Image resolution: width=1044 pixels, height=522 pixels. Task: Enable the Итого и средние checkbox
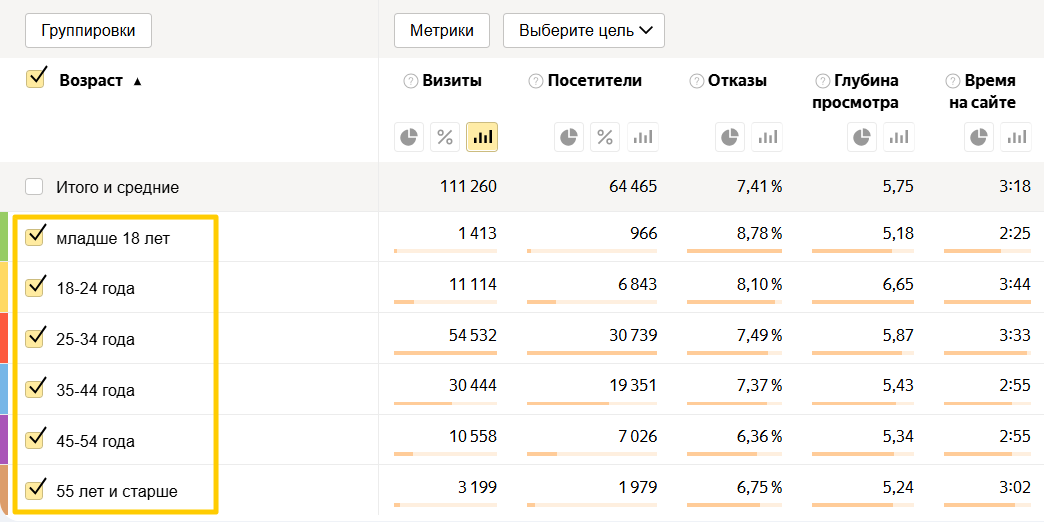[35, 187]
